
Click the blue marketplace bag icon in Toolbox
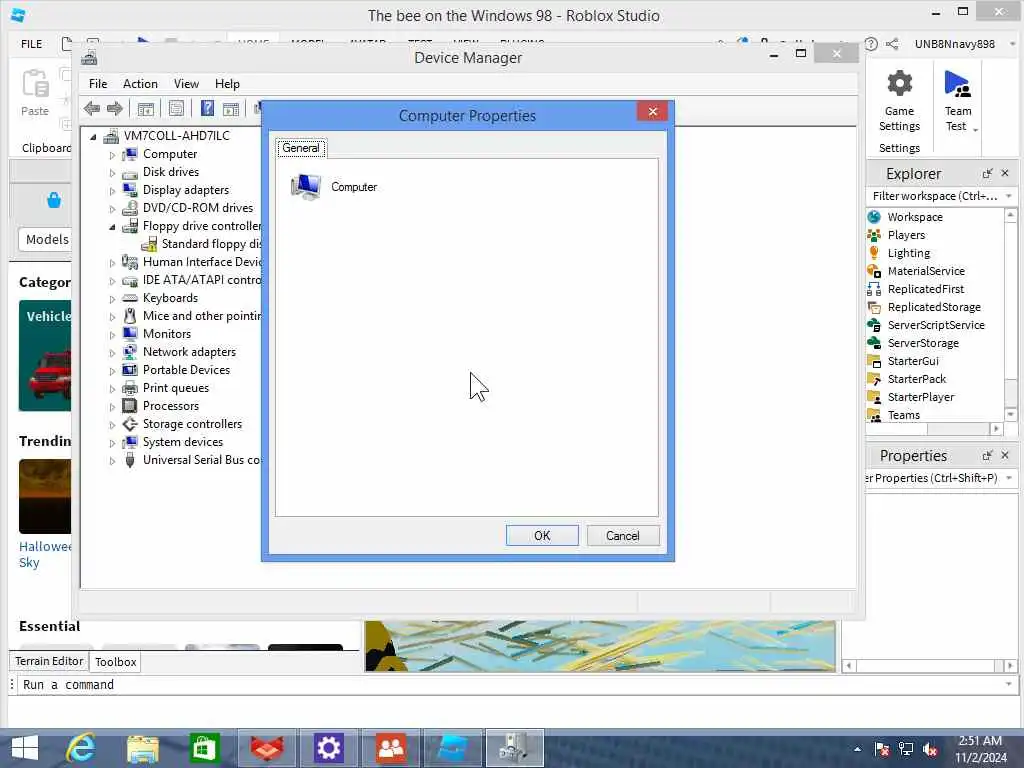[54, 200]
